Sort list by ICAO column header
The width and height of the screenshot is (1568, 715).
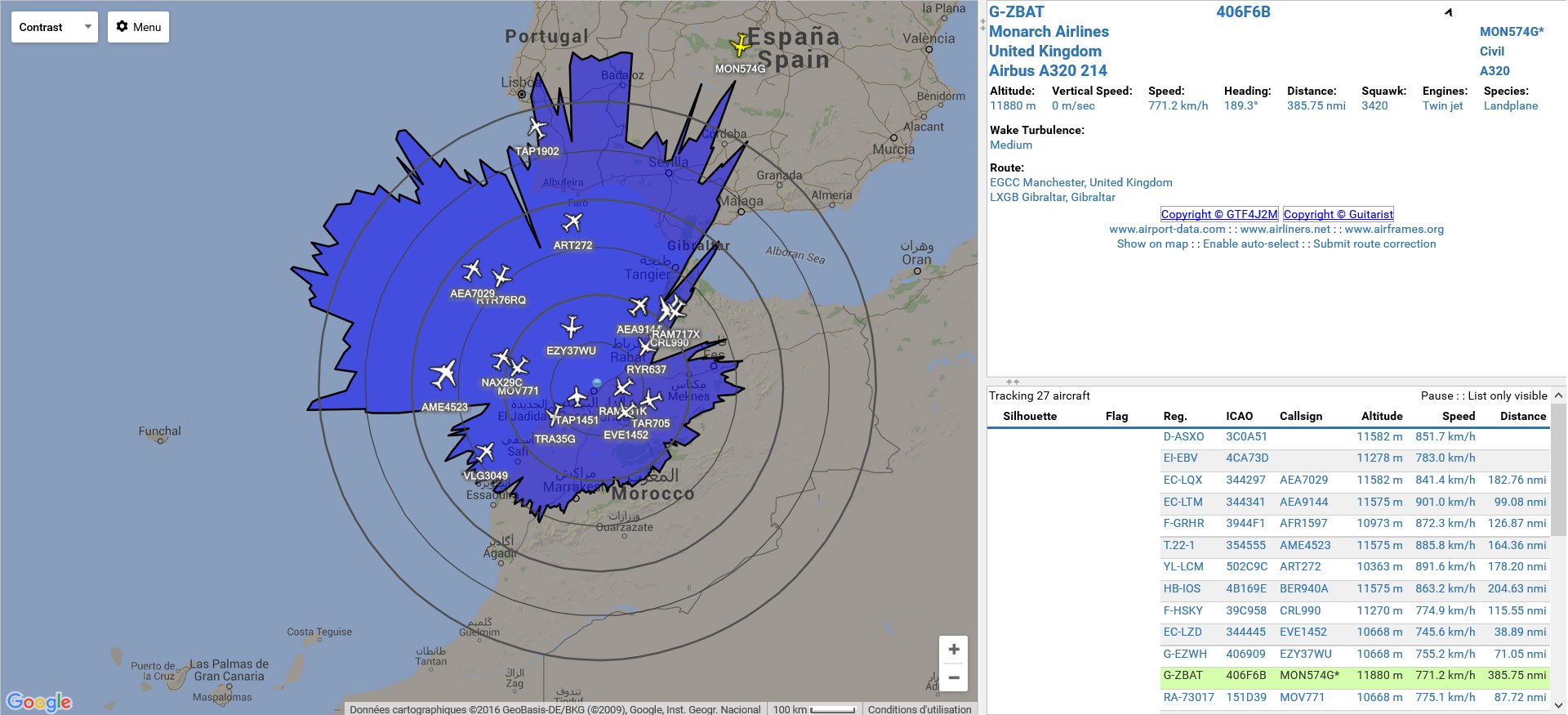coord(1239,416)
